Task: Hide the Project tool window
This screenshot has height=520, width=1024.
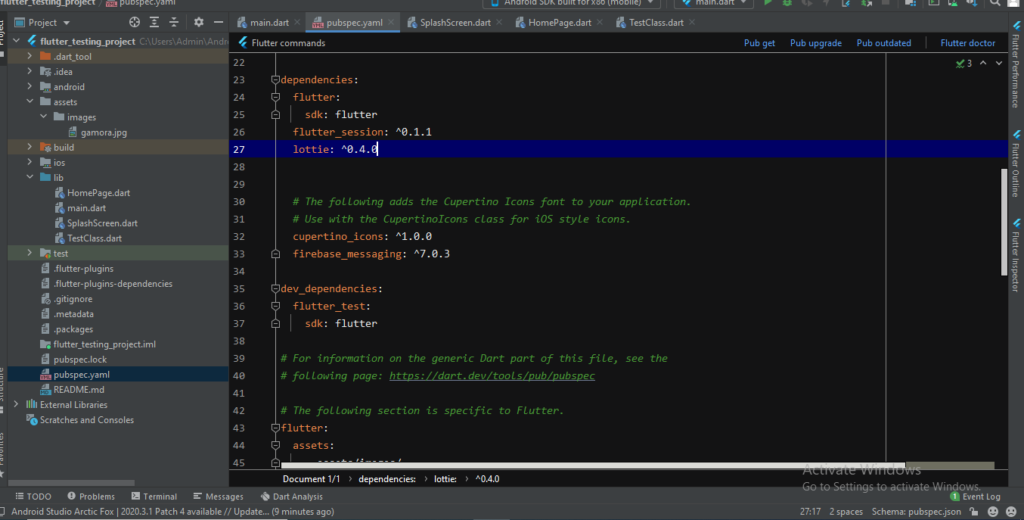Action: click(218, 22)
